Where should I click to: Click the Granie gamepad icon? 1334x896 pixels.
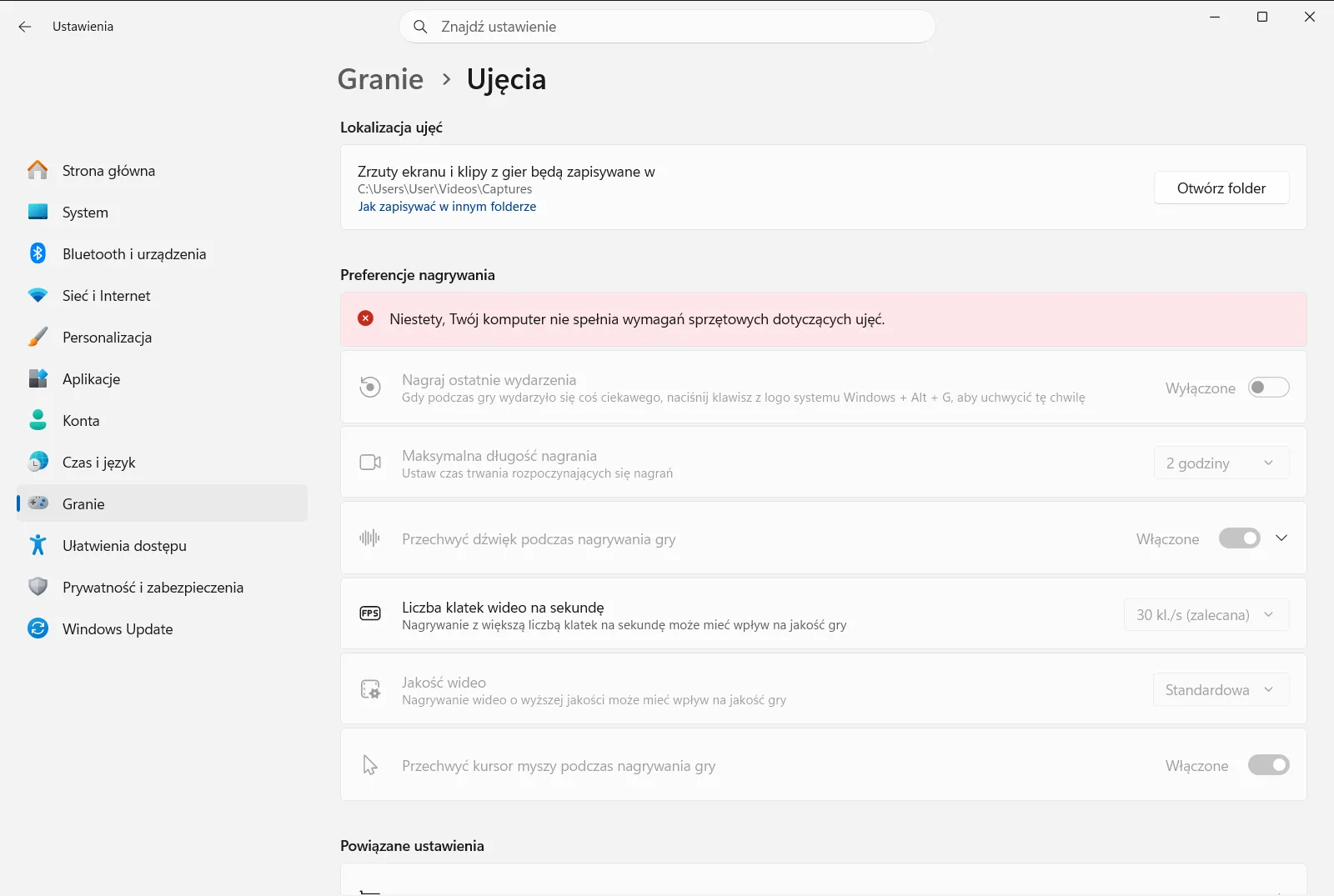coord(38,503)
